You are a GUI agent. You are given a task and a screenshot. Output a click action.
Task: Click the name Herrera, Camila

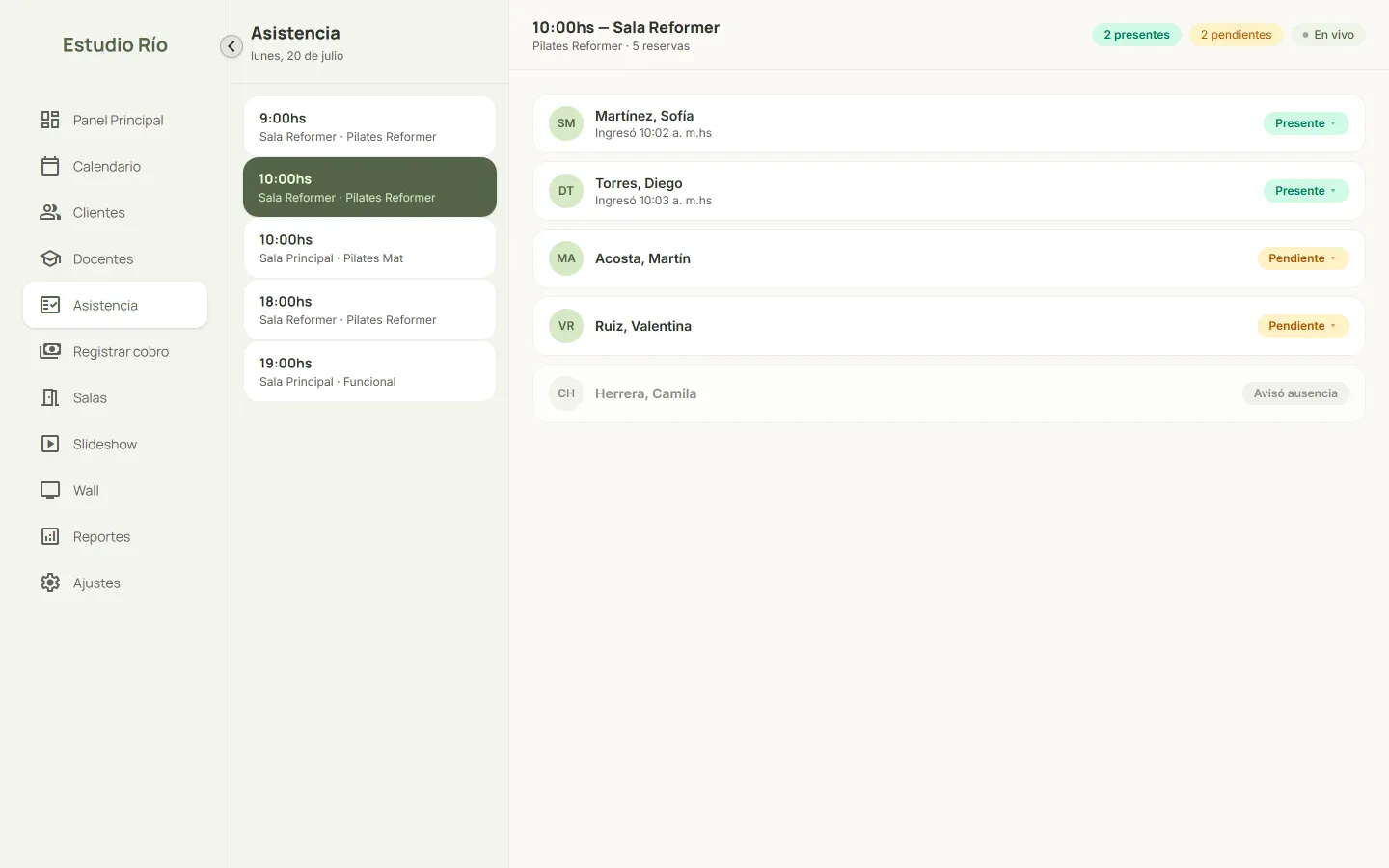point(645,393)
